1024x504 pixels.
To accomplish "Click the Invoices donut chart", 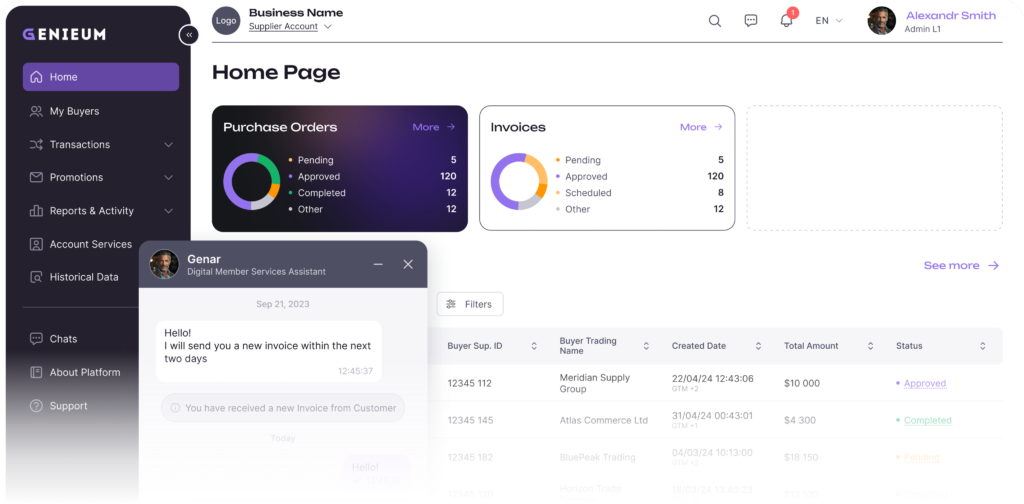I will tap(518, 182).
